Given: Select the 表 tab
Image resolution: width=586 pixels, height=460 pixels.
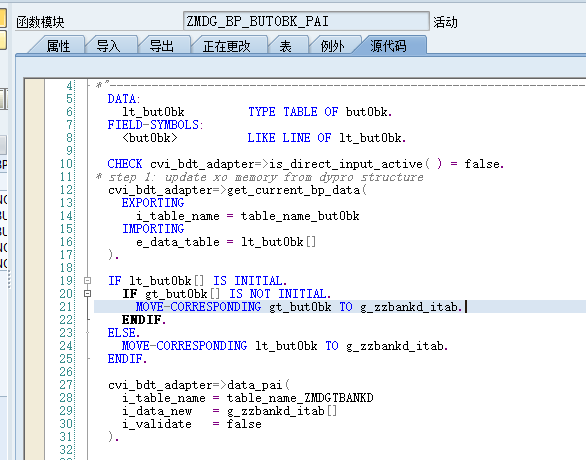Looking at the screenshot, I should 286,46.
